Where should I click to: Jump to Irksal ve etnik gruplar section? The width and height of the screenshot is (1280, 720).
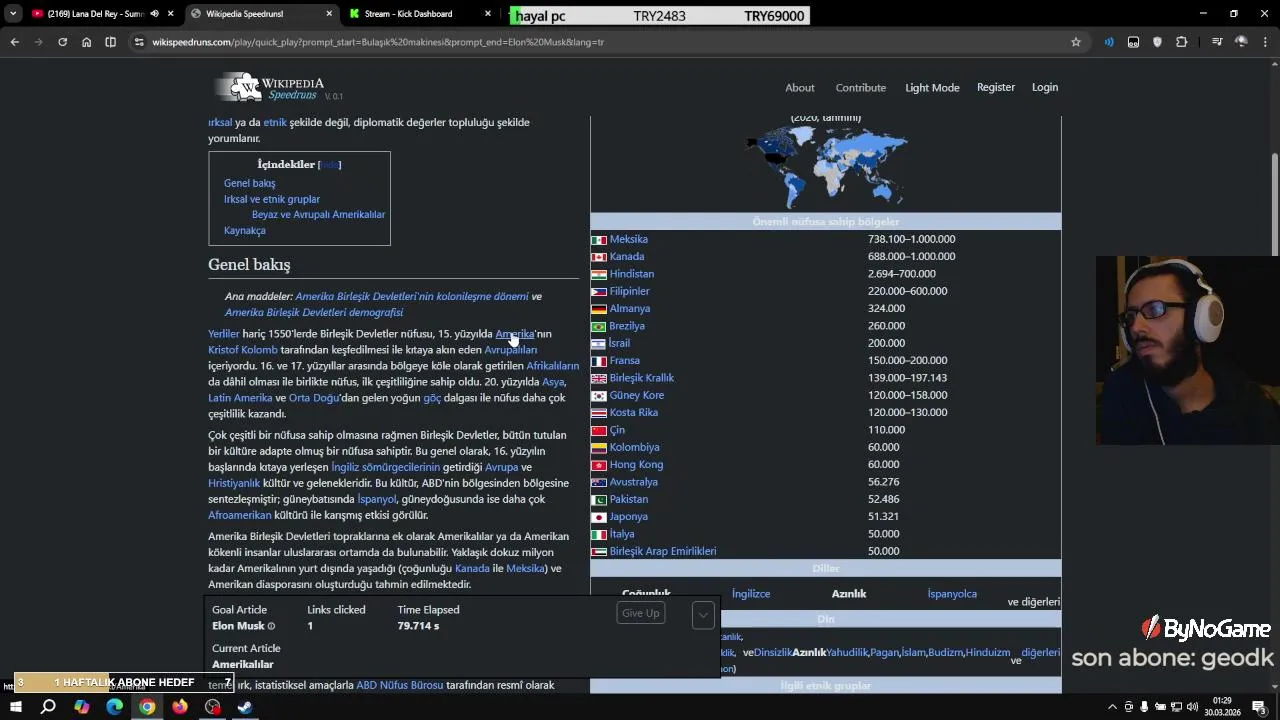tap(272, 199)
